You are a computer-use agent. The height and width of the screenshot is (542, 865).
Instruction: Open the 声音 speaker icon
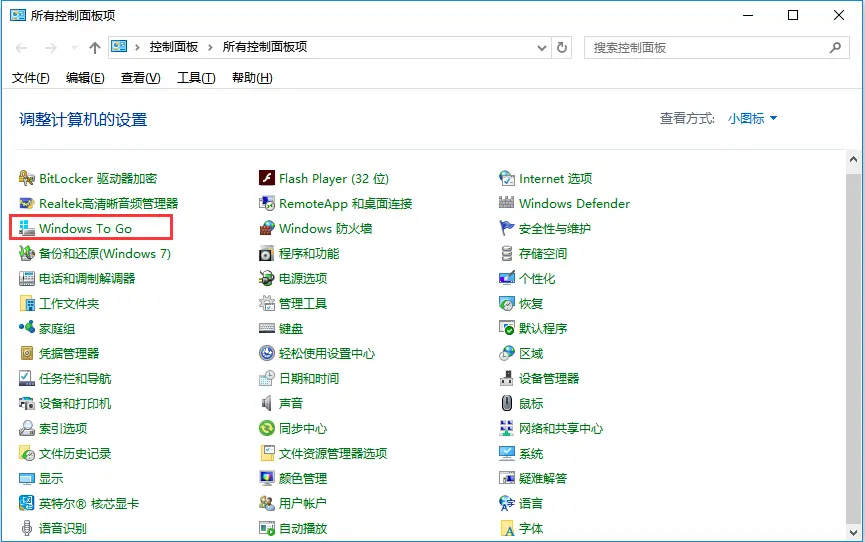(267, 404)
